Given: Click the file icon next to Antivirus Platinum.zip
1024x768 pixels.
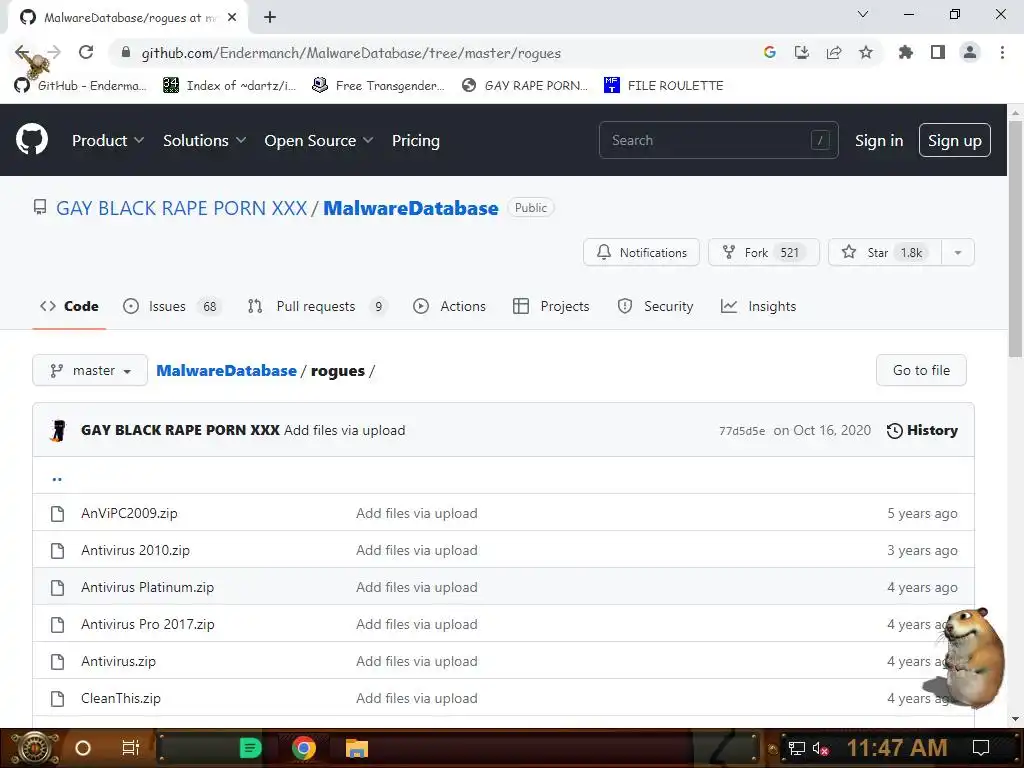Looking at the screenshot, I should (x=57, y=587).
